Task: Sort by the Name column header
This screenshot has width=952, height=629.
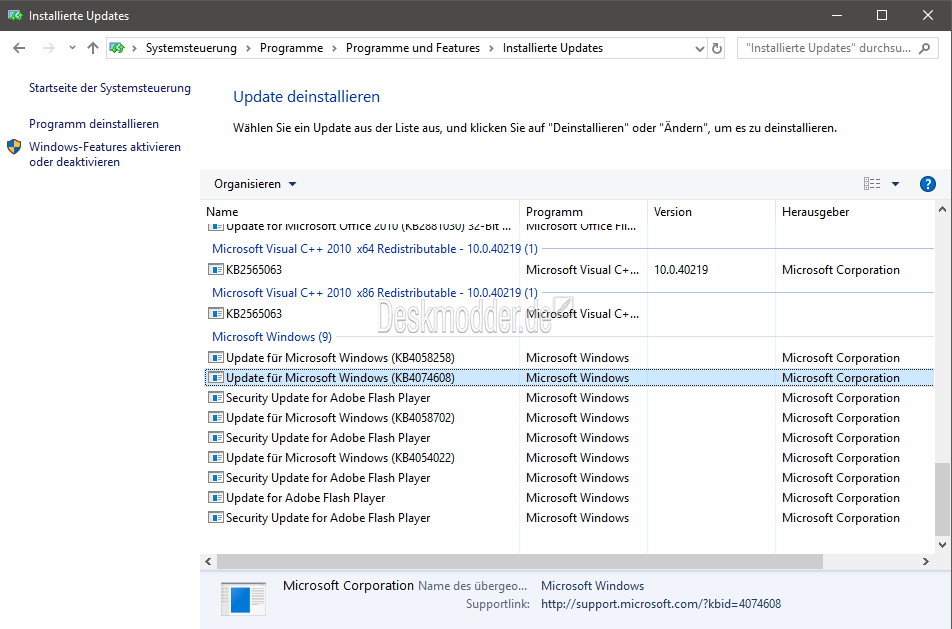Action: pos(360,212)
